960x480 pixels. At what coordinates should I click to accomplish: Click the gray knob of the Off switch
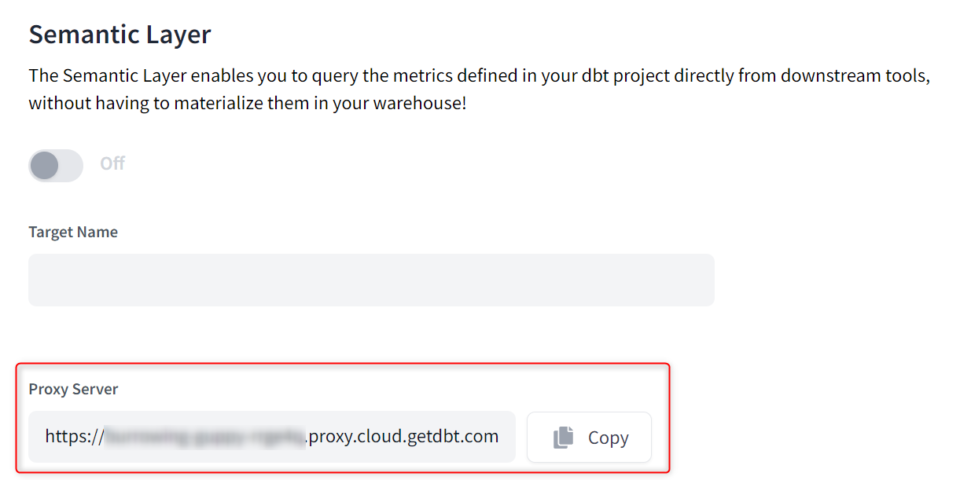click(x=45, y=165)
